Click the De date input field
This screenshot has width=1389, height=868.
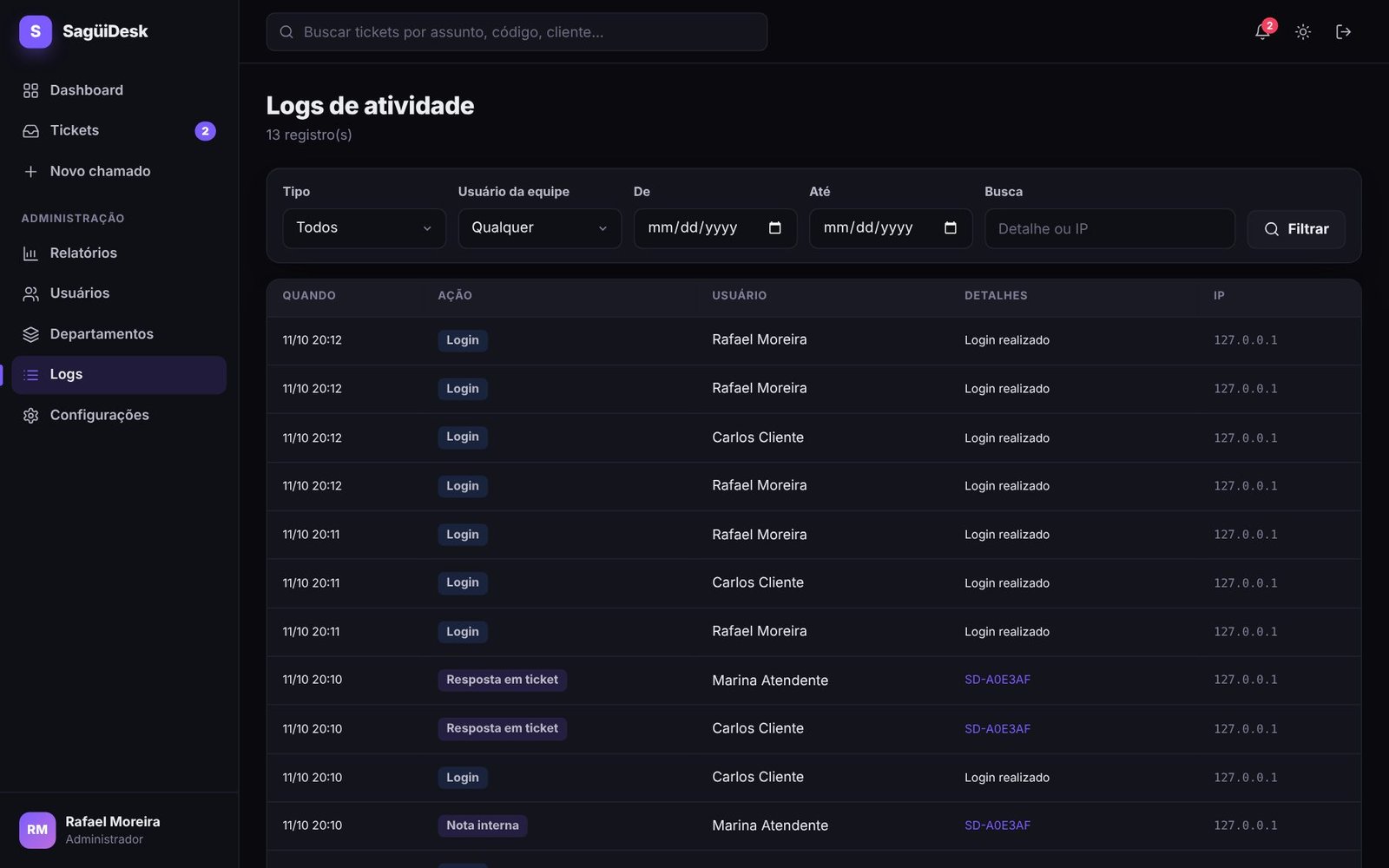(x=715, y=228)
